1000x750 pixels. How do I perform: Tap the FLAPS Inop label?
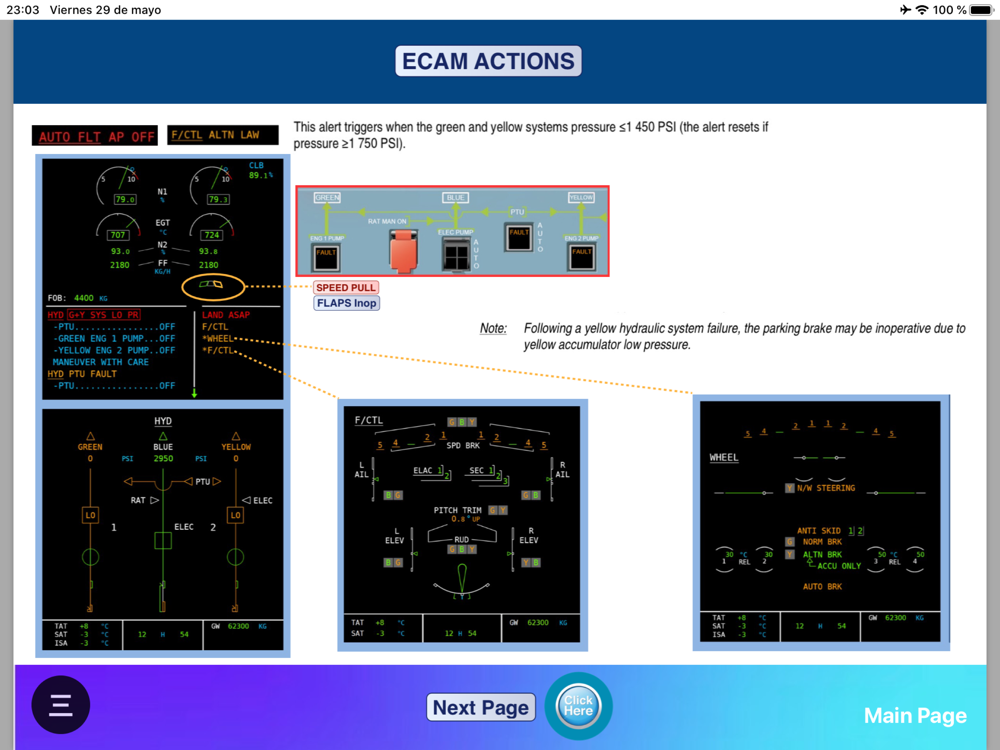(346, 303)
